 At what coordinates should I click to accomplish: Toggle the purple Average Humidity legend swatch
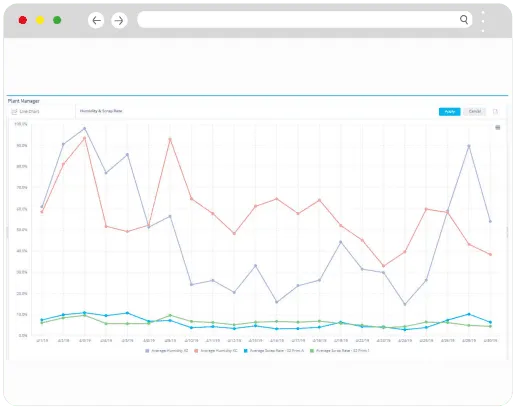(147, 351)
